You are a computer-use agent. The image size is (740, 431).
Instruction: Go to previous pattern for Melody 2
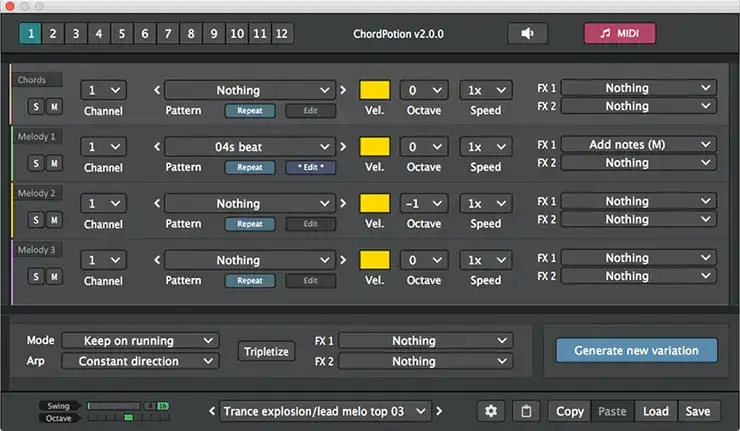pyautogui.click(x=157, y=203)
